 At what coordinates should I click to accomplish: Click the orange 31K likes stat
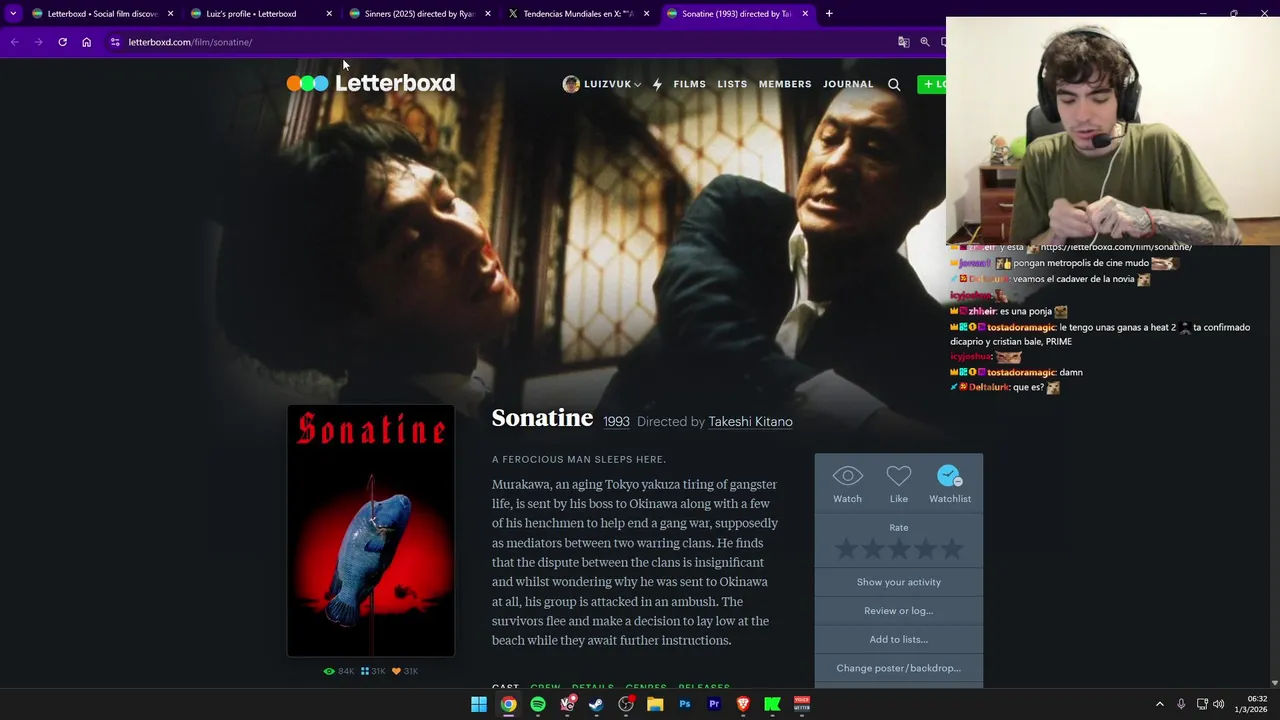point(405,671)
